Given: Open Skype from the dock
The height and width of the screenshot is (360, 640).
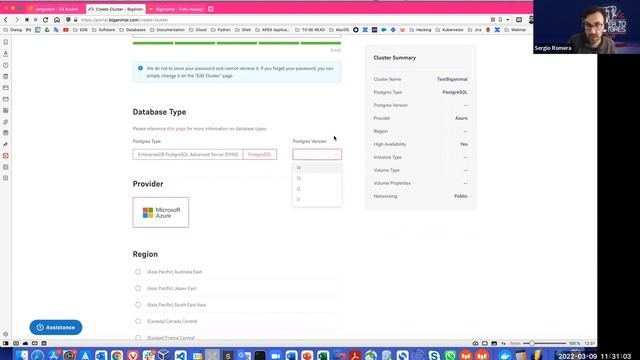Looking at the screenshot, I should [x=434, y=356].
